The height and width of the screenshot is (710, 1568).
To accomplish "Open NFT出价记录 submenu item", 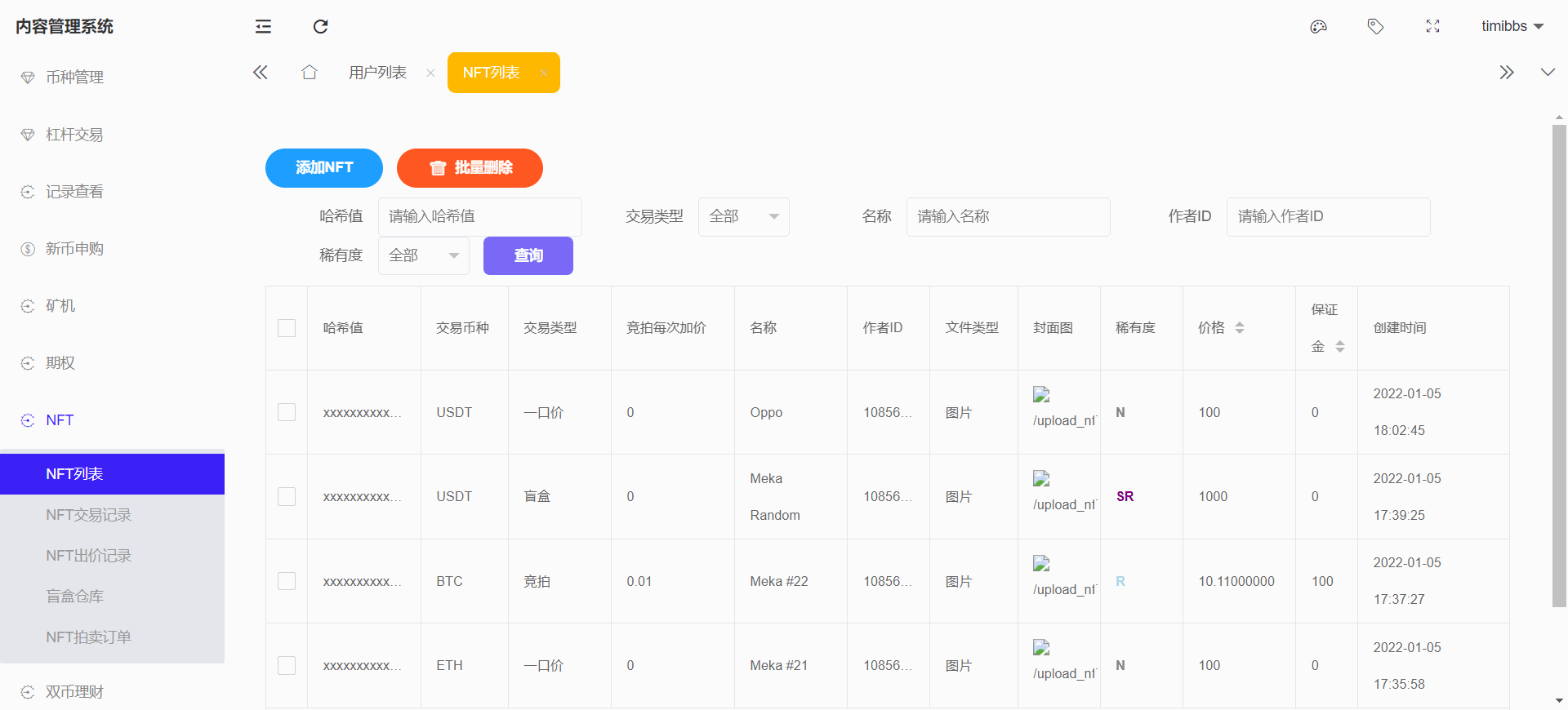I will pyautogui.click(x=113, y=556).
